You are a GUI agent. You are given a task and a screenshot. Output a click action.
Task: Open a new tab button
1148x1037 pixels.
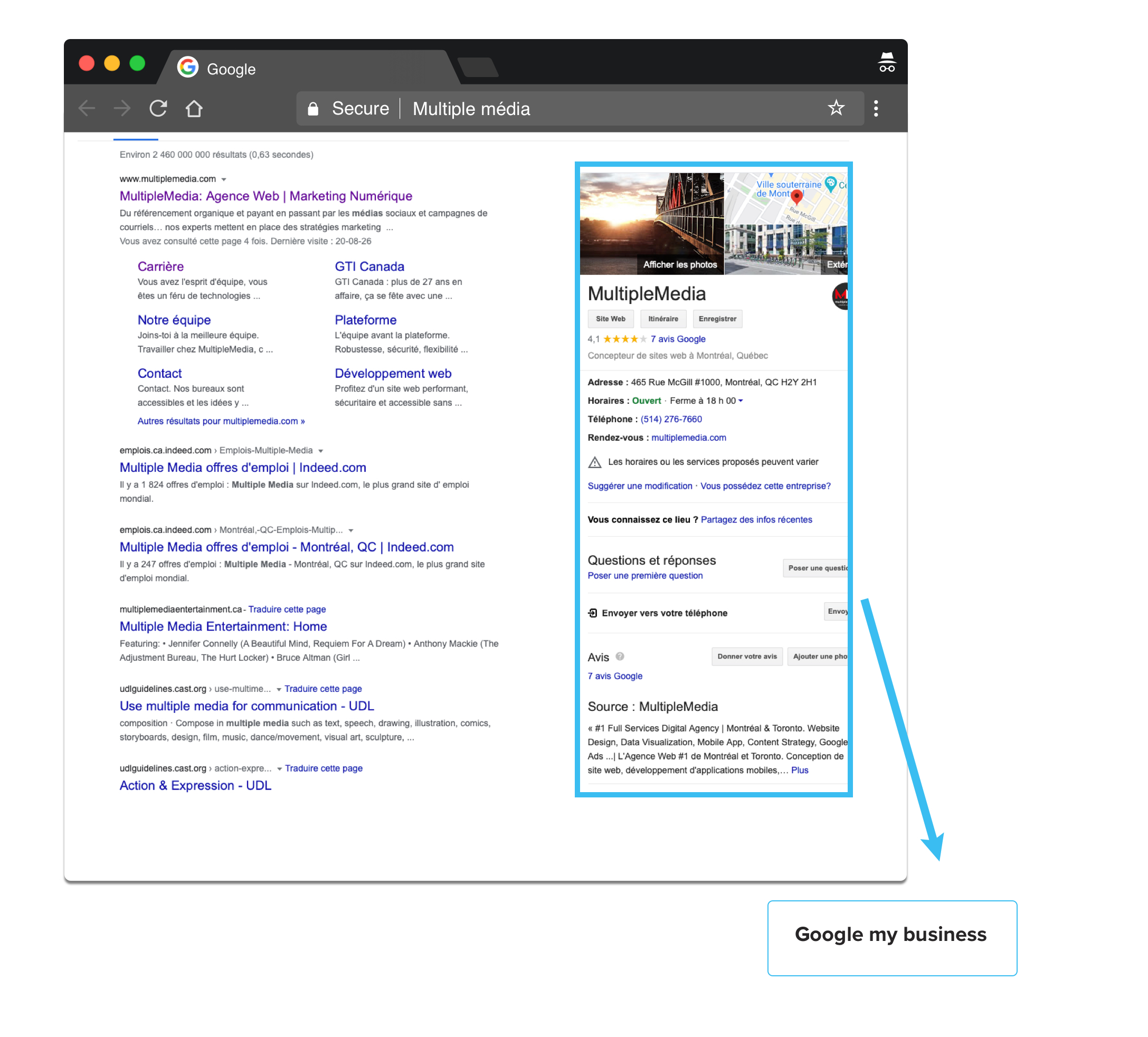pos(478,67)
